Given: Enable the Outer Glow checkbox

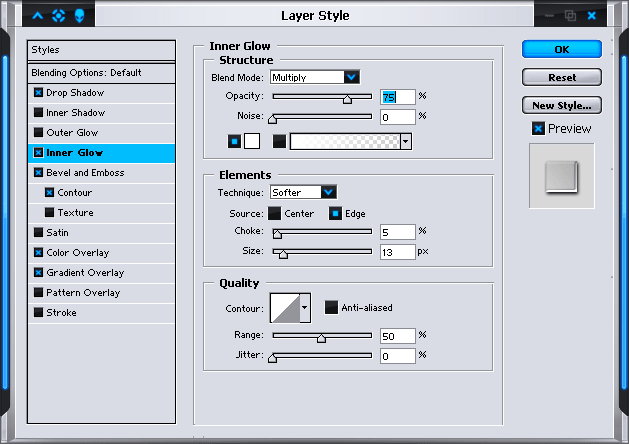Looking at the screenshot, I should click(x=39, y=132).
